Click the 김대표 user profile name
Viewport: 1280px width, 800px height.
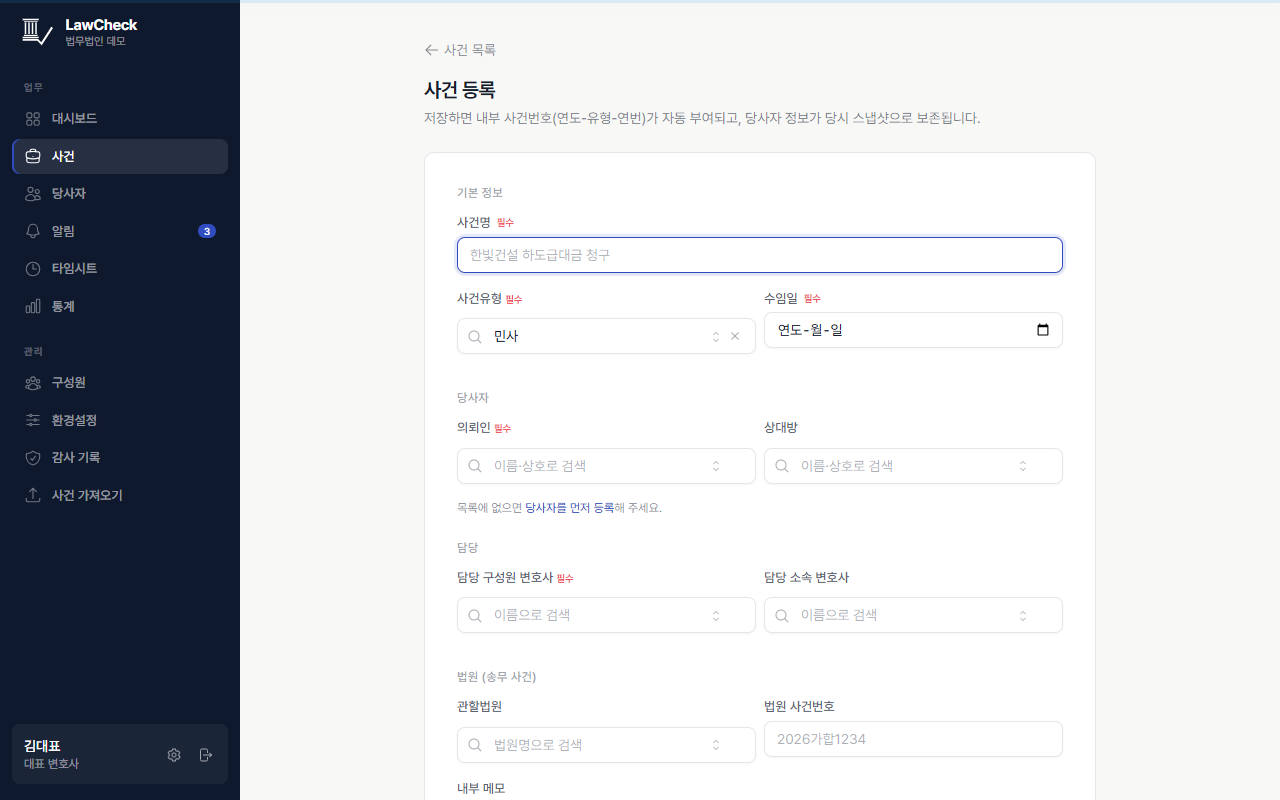(x=42, y=746)
